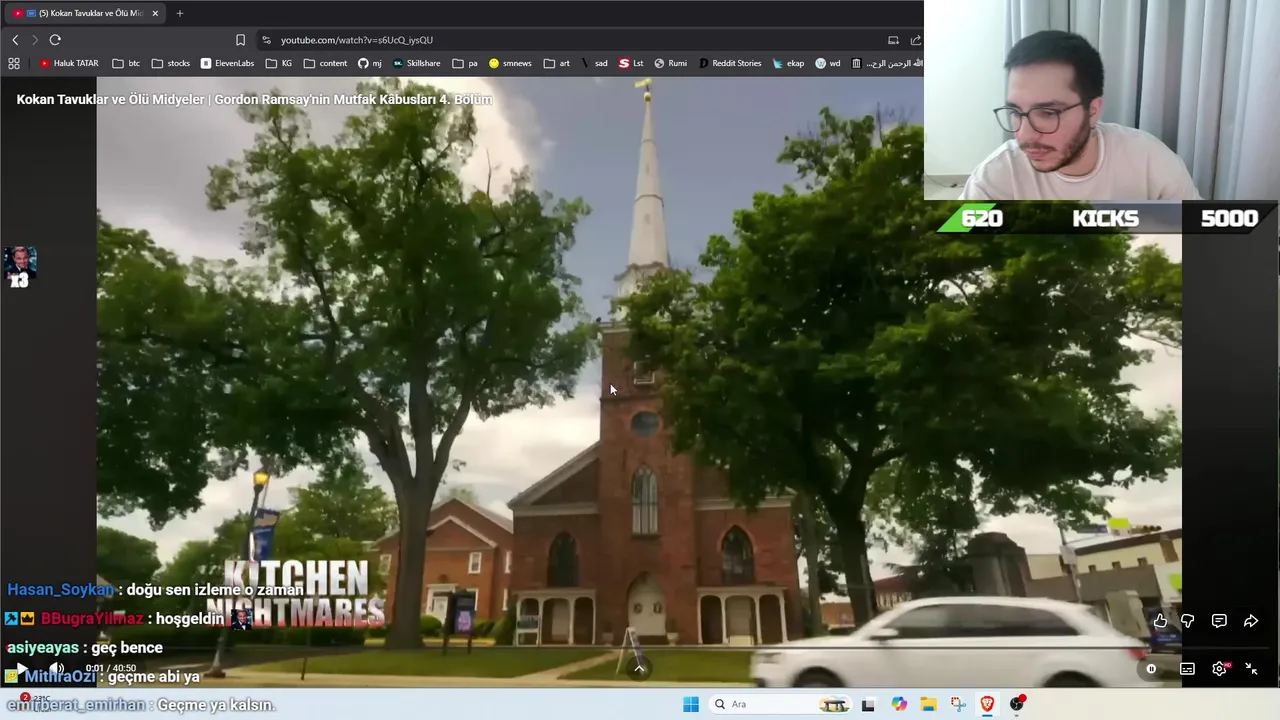
Task: Open the Lst bookmark
Action: coord(631,63)
